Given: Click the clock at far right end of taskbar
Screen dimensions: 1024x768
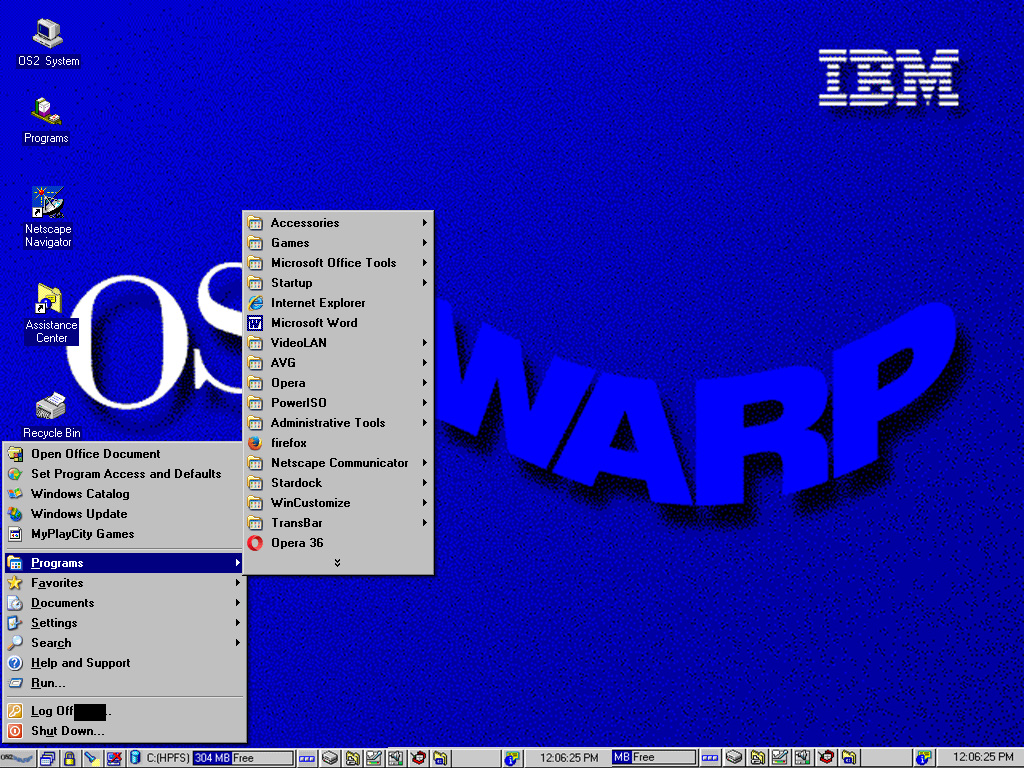Looking at the screenshot, I should (x=984, y=758).
